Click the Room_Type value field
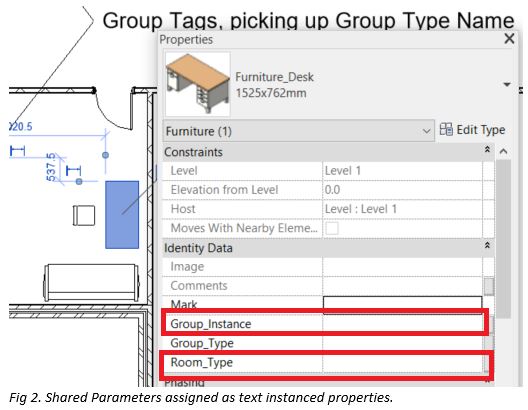This screenshot has height=410, width=528. click(x=403, y=363)
